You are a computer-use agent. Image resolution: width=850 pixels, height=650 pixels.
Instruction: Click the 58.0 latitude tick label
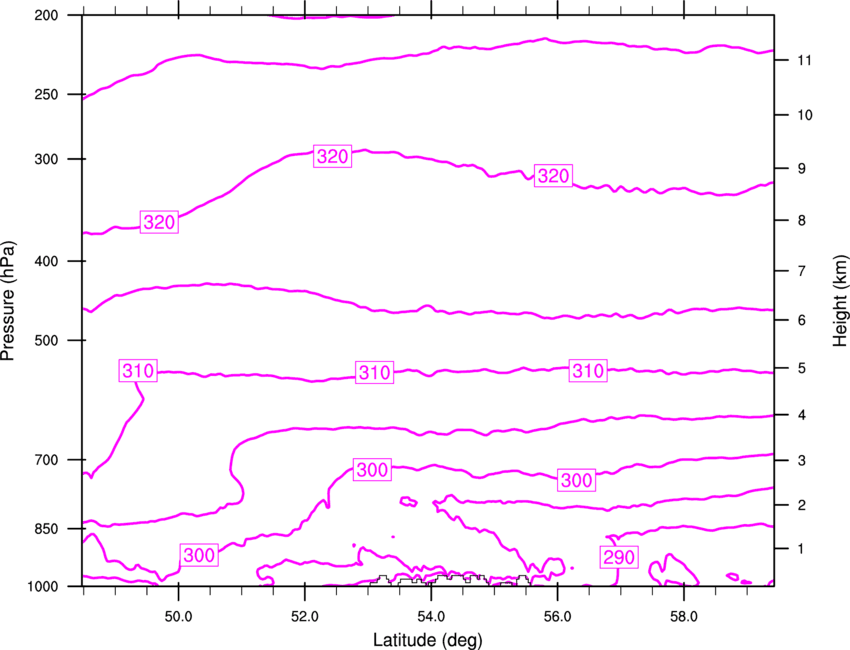(684, 617)
